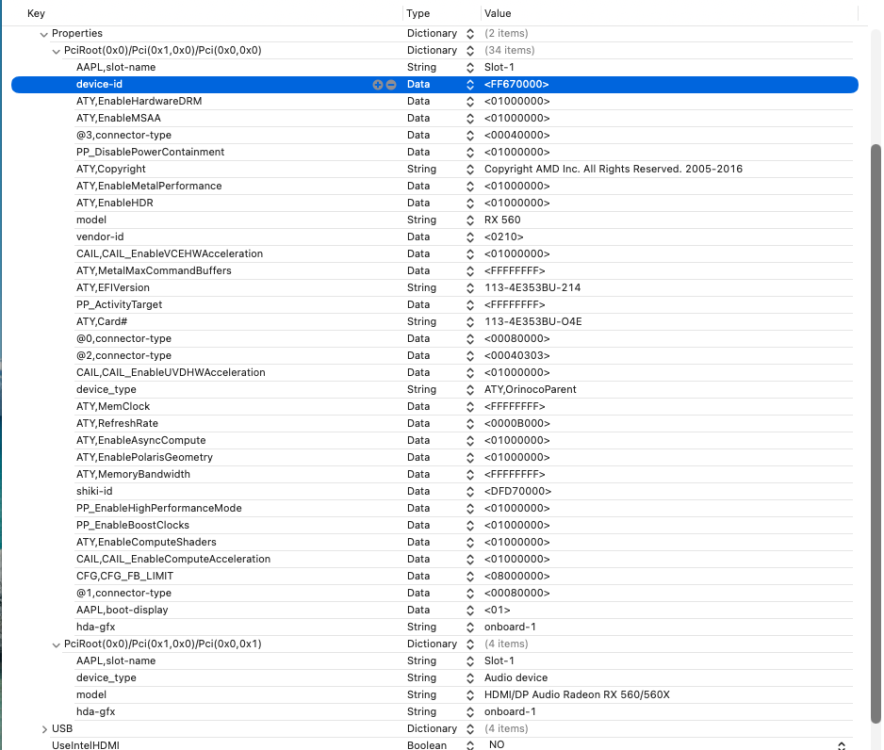Select the UseIntelHDMI key

[x=86, y=745]
